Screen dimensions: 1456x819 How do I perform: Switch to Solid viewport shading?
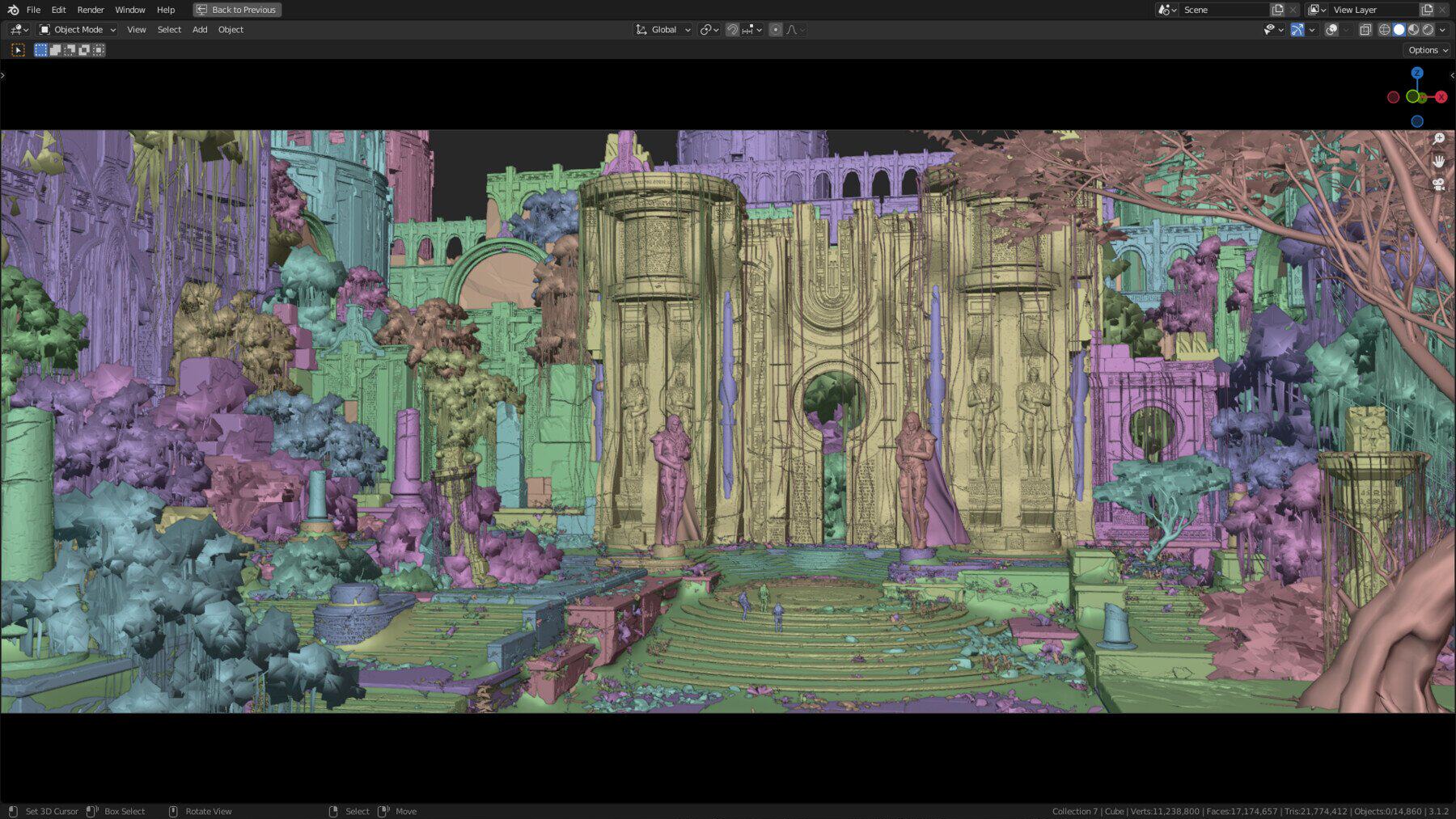pyautogui.click(x=1399, y=30)
